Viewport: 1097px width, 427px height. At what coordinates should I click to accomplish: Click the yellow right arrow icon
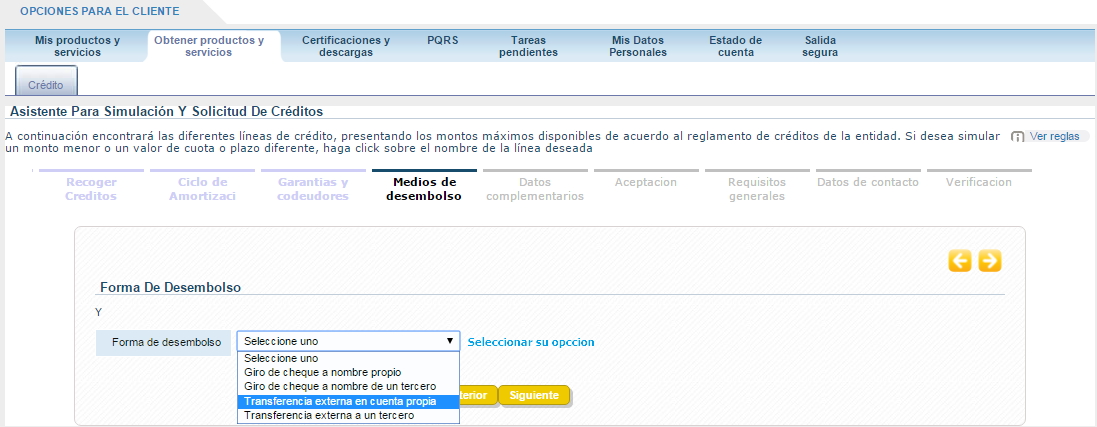990,261
